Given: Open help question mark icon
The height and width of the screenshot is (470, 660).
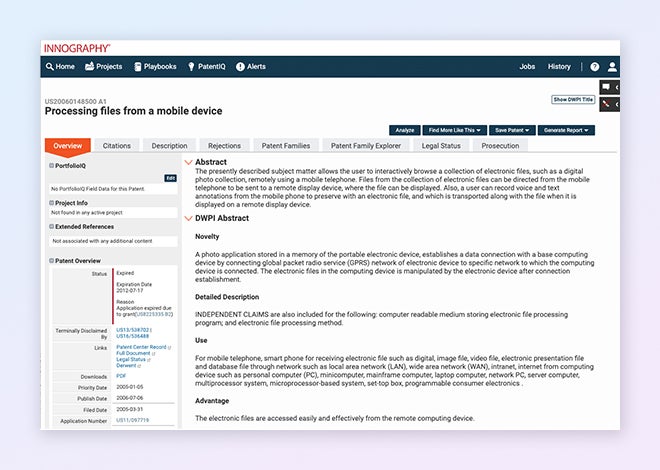Looking at the screenshot, I should pos(594,67).
